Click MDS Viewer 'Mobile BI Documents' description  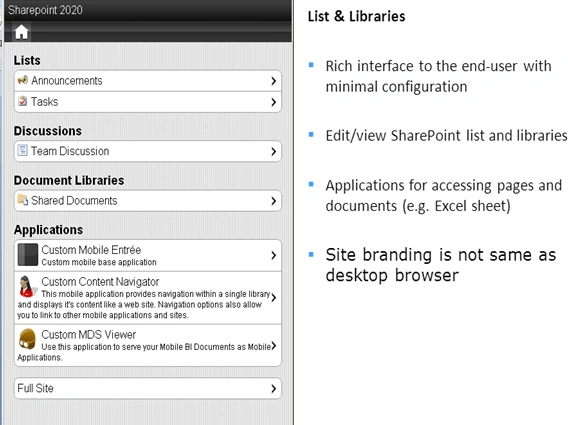(x=144, y=352)
